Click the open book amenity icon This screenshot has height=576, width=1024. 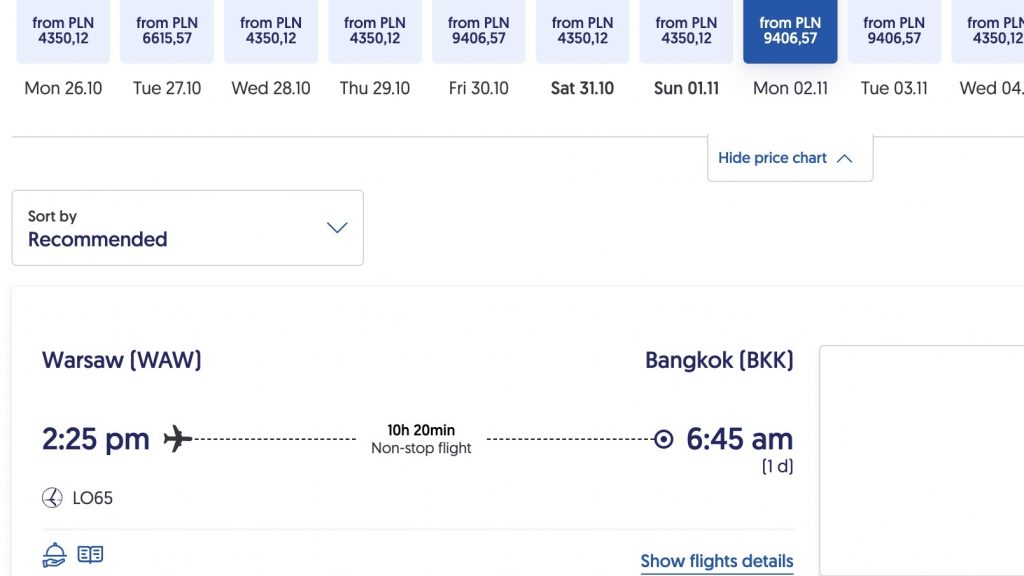click(90, 554)
